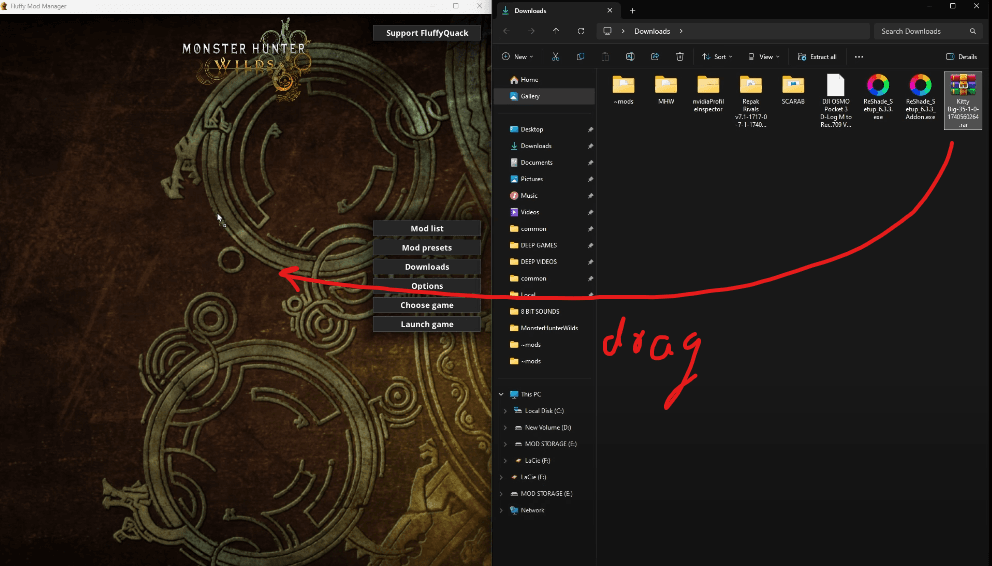Screen dimensions: 992x566
Task: Click the This PC monitor icon in address bar
Action: 607,31
